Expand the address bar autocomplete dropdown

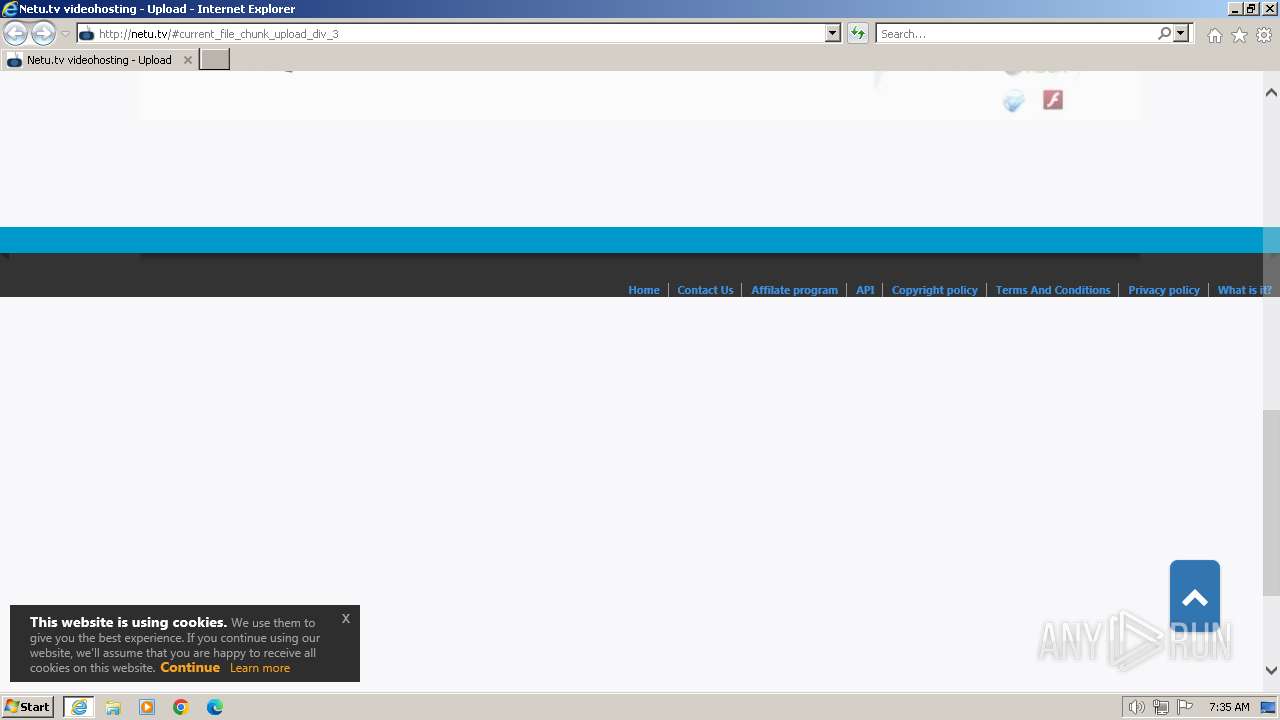pyautogui.click(x=833, y=34)
